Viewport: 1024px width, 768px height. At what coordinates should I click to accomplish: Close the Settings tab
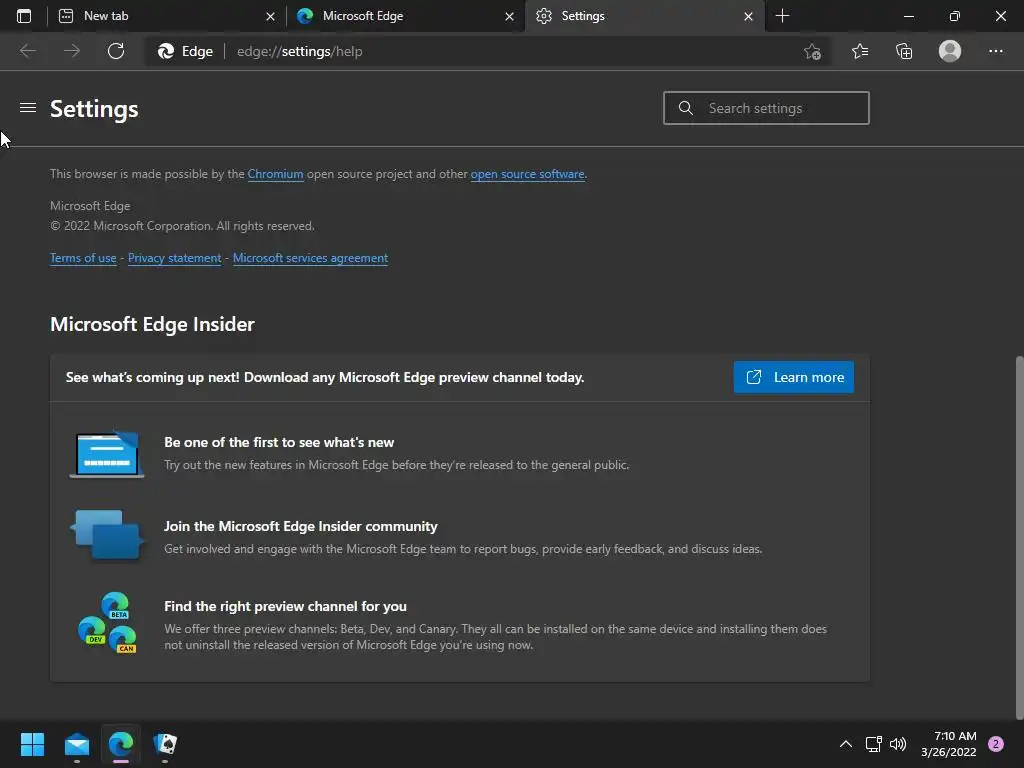tap(748, 16)
